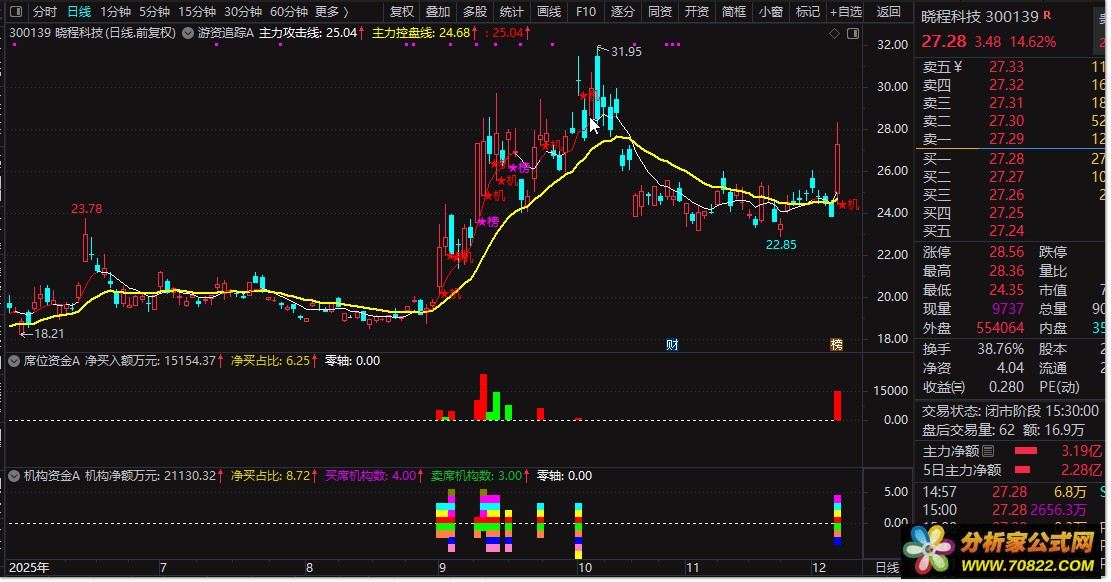Add stock with +自选
The width and height of the screenshot is (1111, 582).
[x=846, y=11]
